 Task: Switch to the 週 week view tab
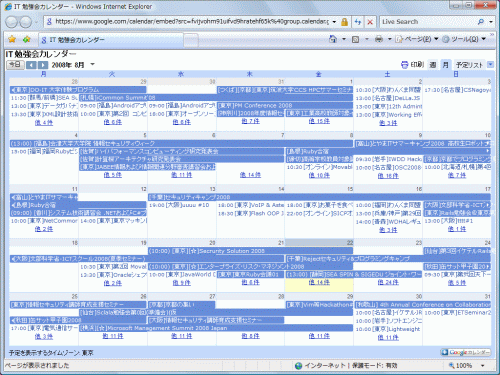pos(433,65)
